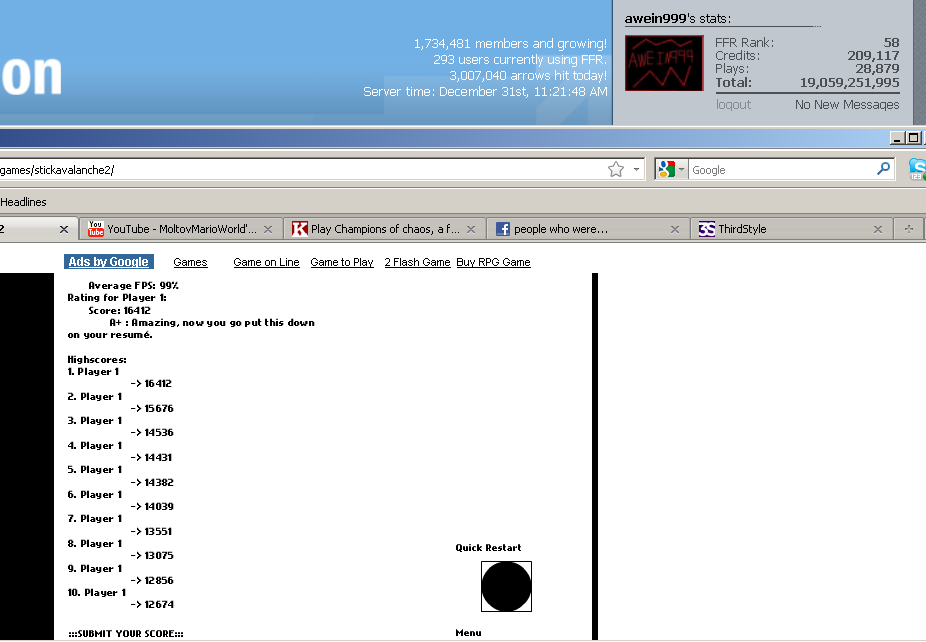Type in the Google search field

pyautogui.click(x=780, y=170)
